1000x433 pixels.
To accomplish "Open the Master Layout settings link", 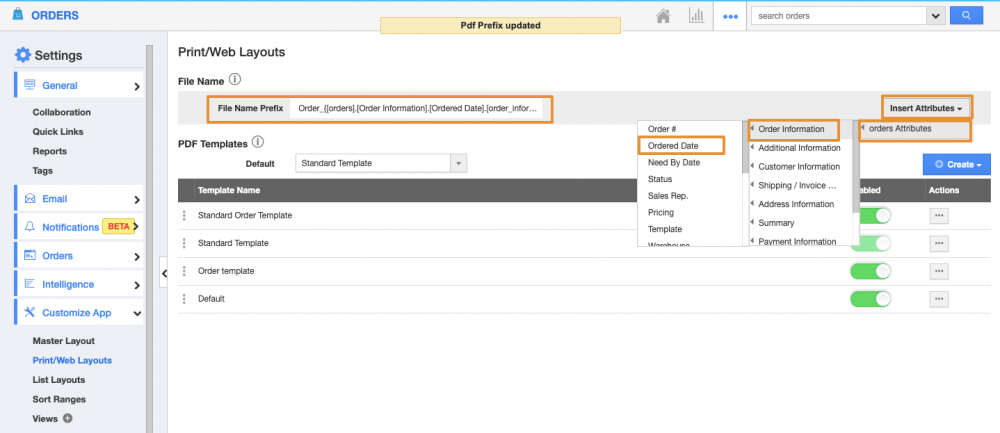I will [63, 341].
